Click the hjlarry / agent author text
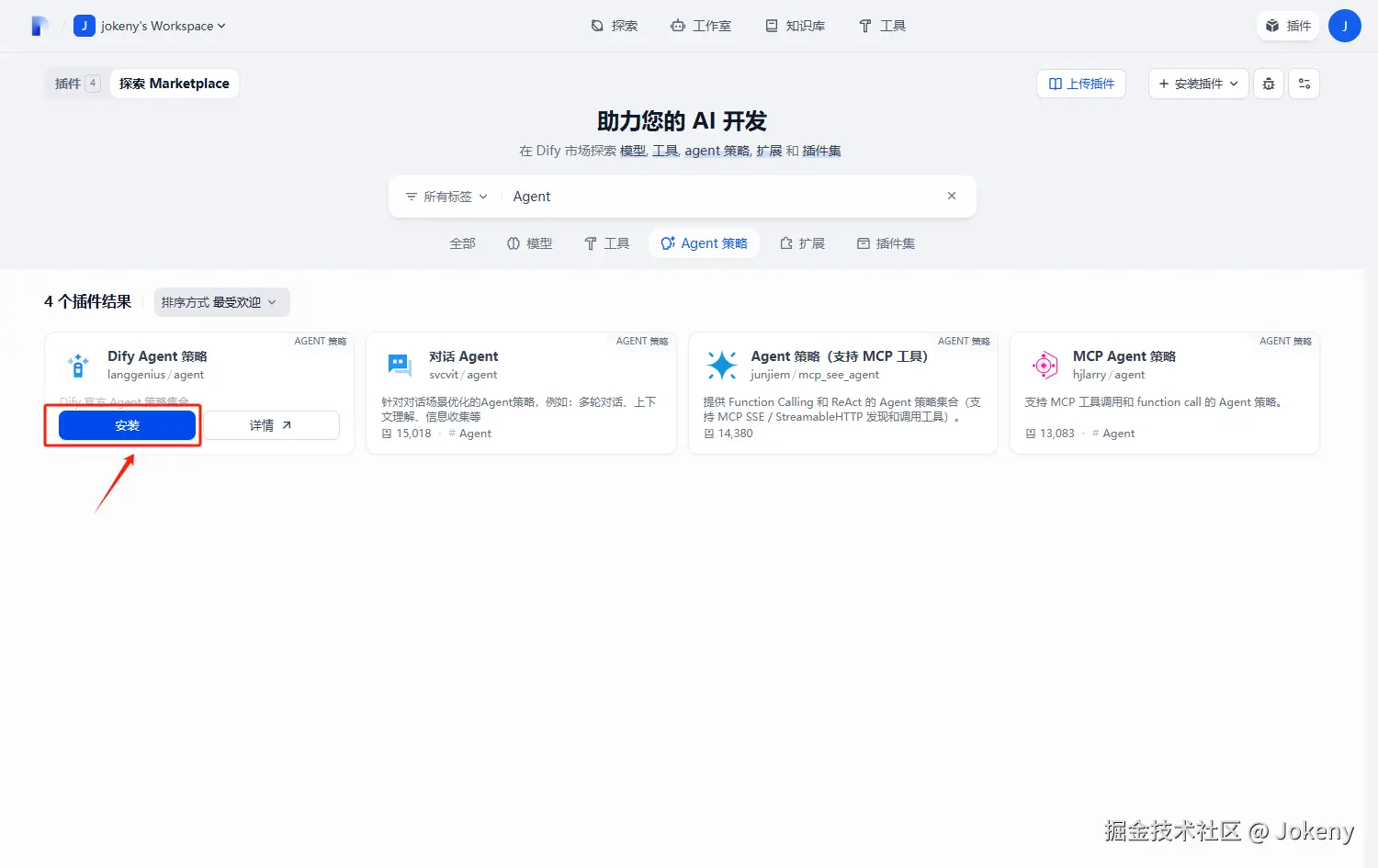This screenshot has width=1378, height=868. tap(1109, 375)
